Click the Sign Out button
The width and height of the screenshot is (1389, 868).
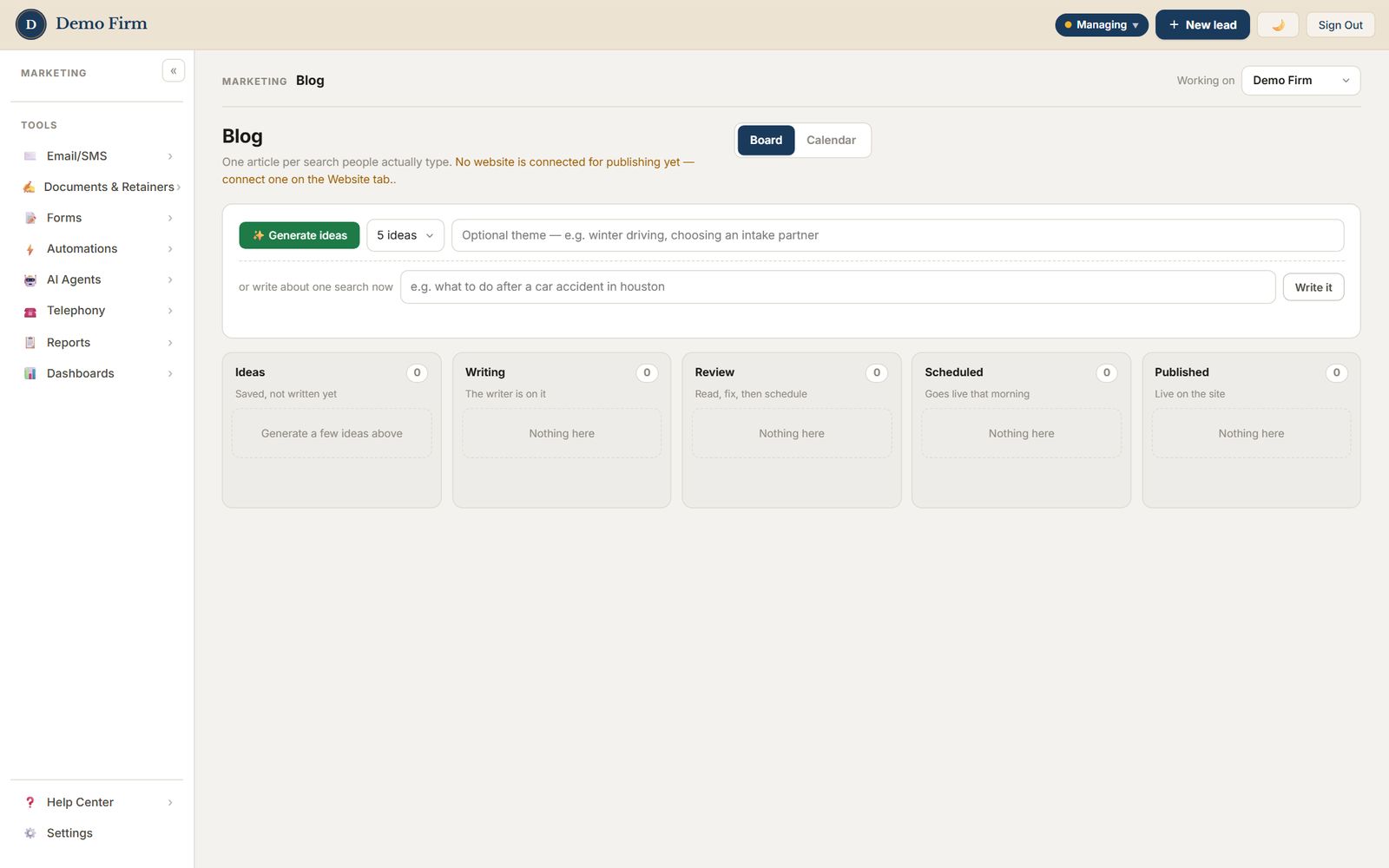click(1340, 24)
